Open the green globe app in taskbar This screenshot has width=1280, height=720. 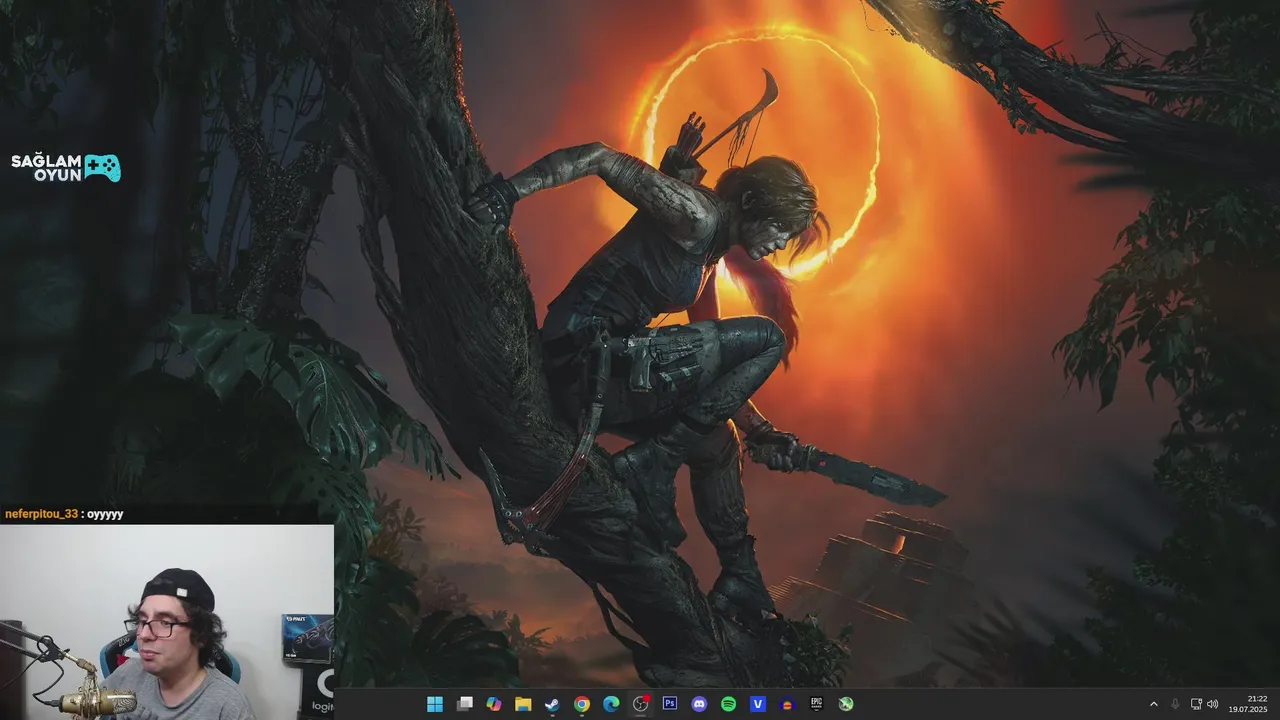tap(846, 704)
